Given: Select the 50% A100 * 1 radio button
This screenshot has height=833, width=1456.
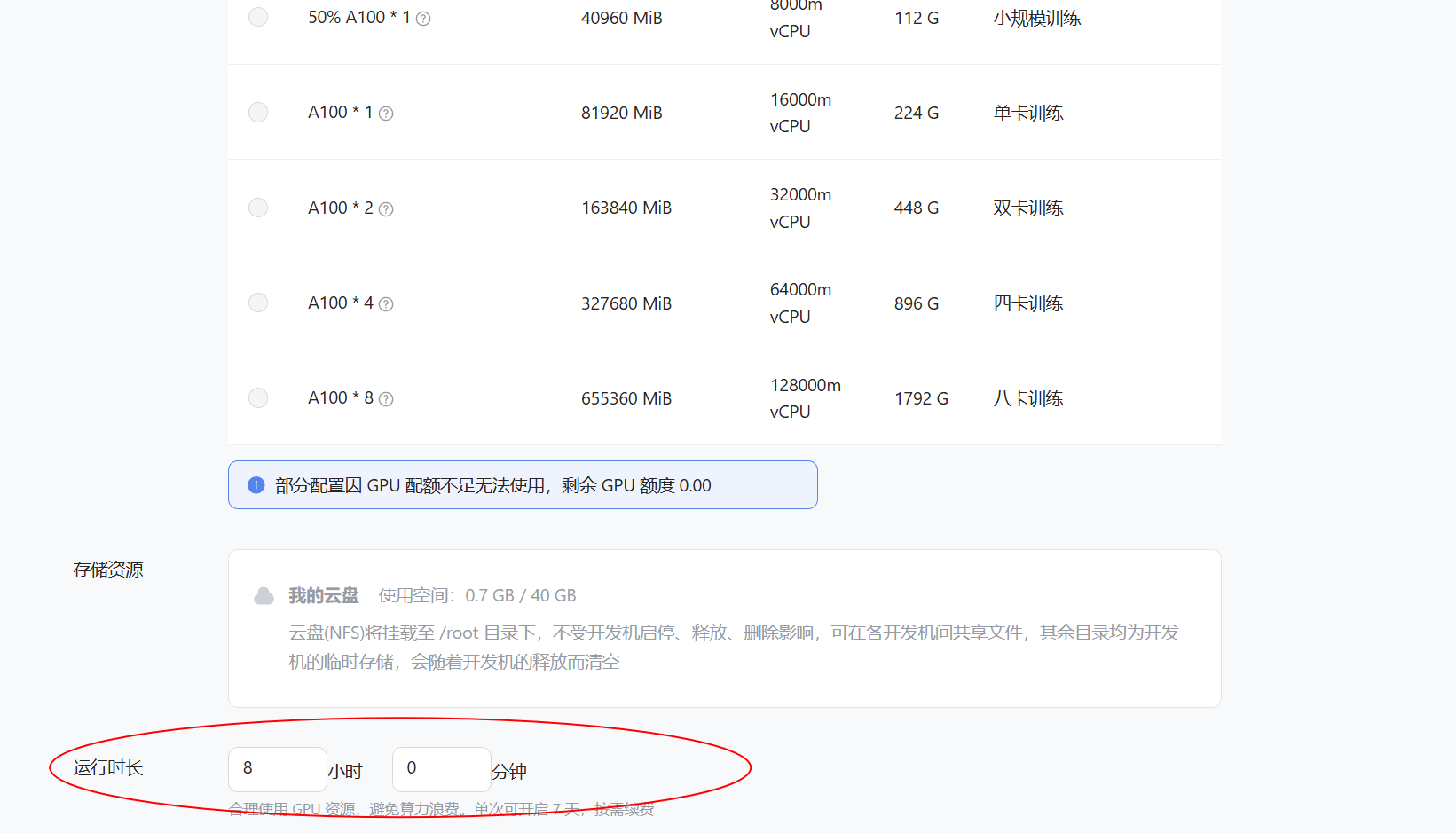Looking at the screenshot, I should (x=258, y=17).
